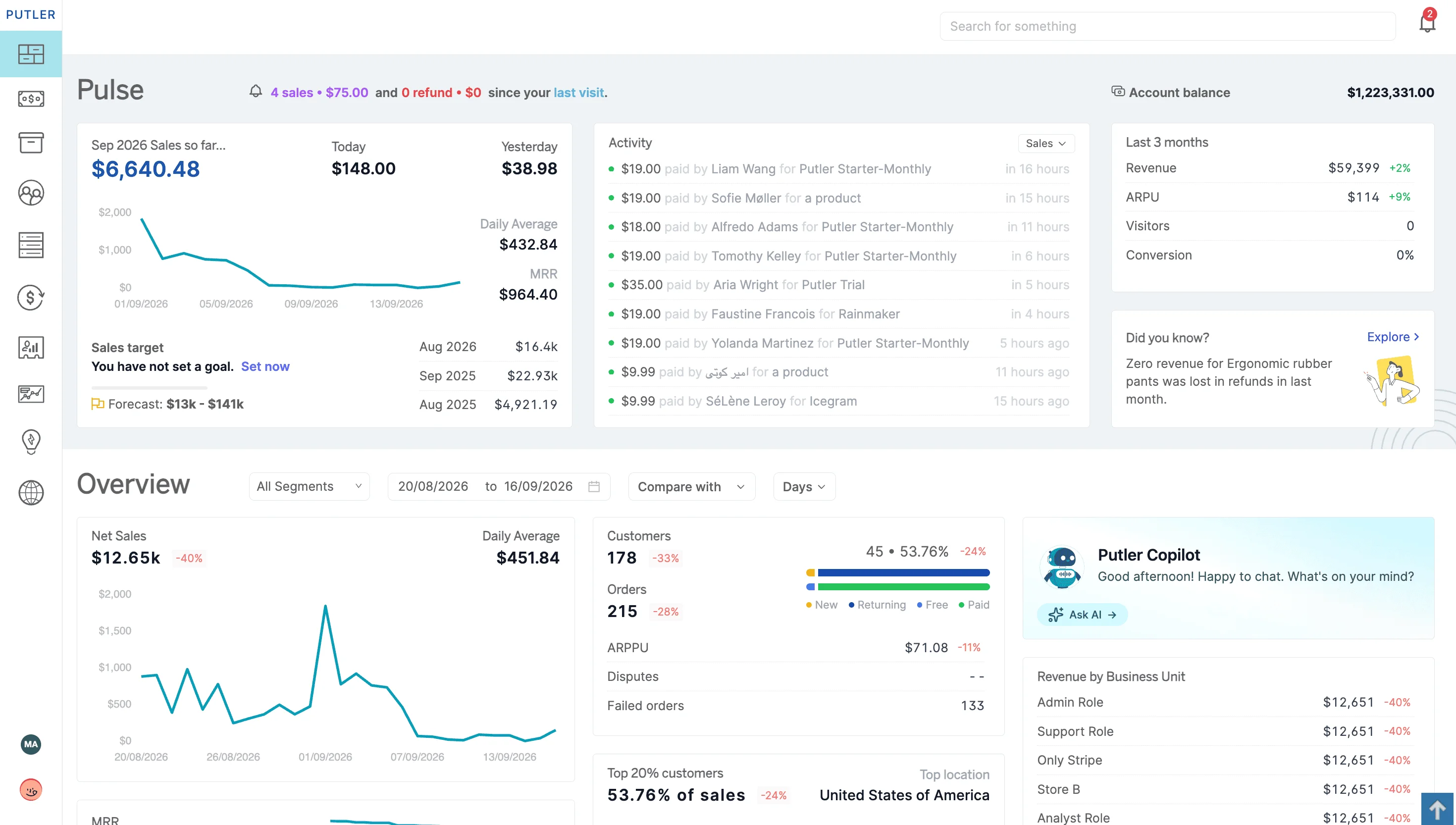
Task: Open the Dashboard icon in sidebar
Action: point(31,54)
